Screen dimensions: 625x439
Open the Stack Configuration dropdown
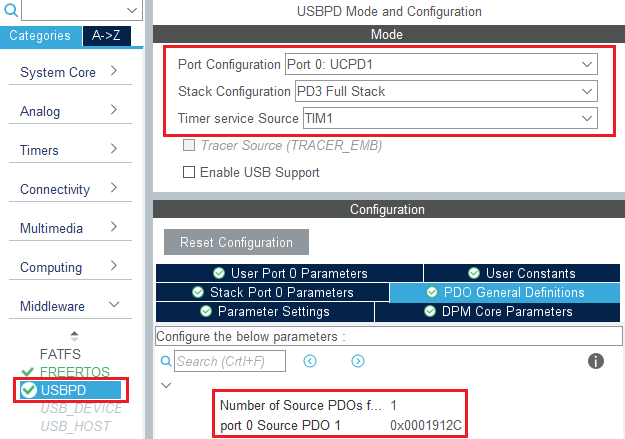[446, 91]
